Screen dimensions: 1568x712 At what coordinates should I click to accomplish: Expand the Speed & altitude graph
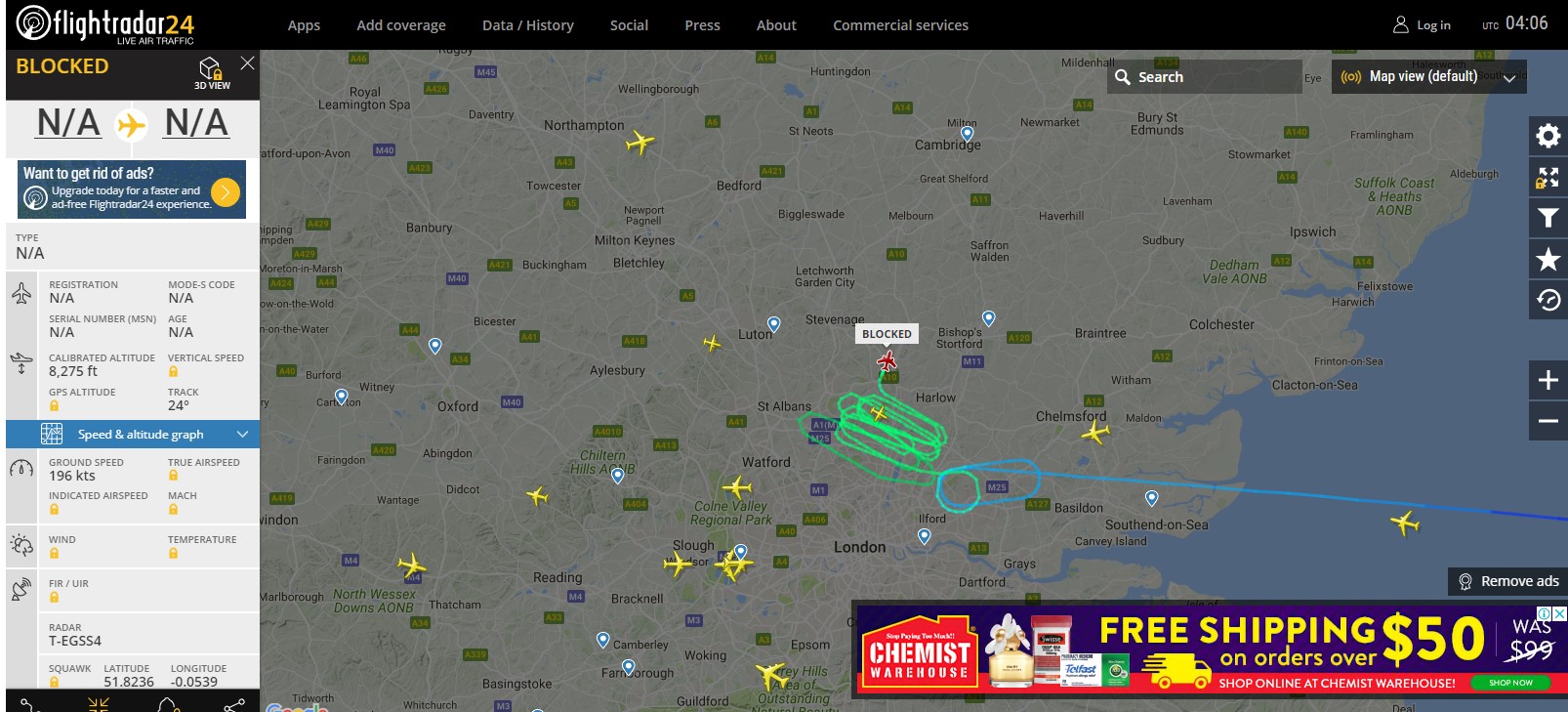point(133,434)
